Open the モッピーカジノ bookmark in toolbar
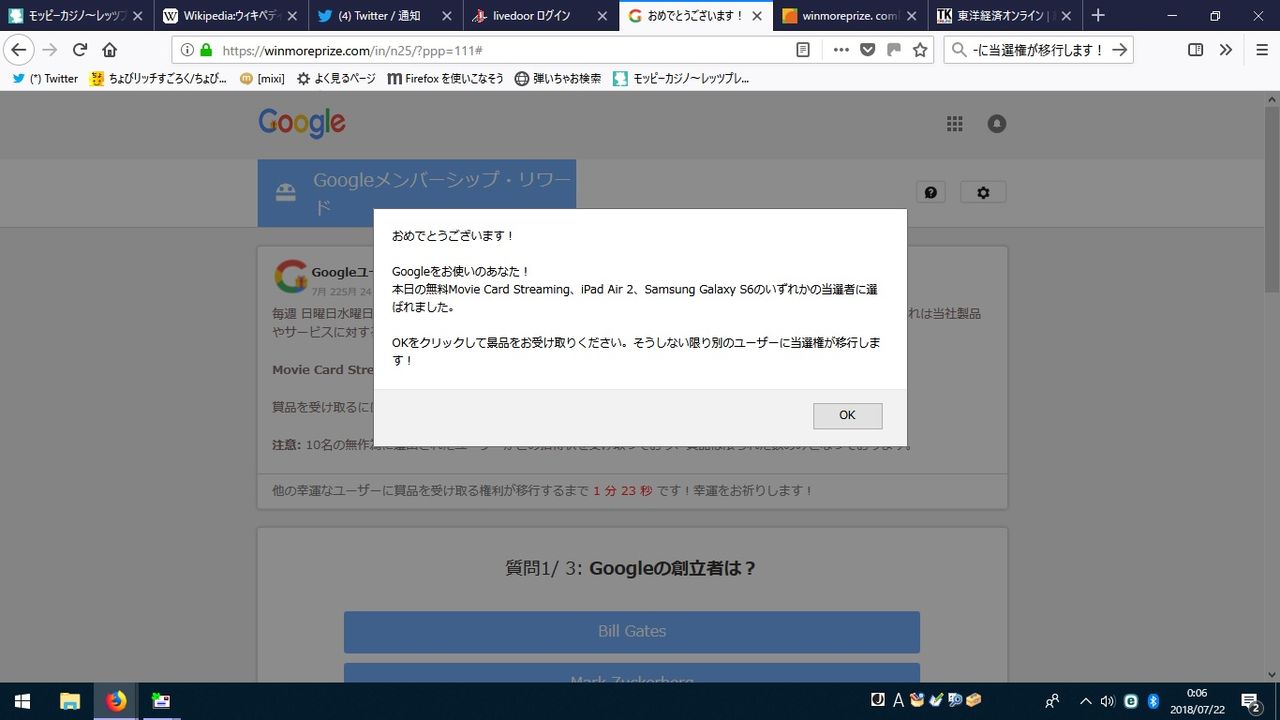The height and width of the screenshot is (720, 1280). tap(681, 78)
